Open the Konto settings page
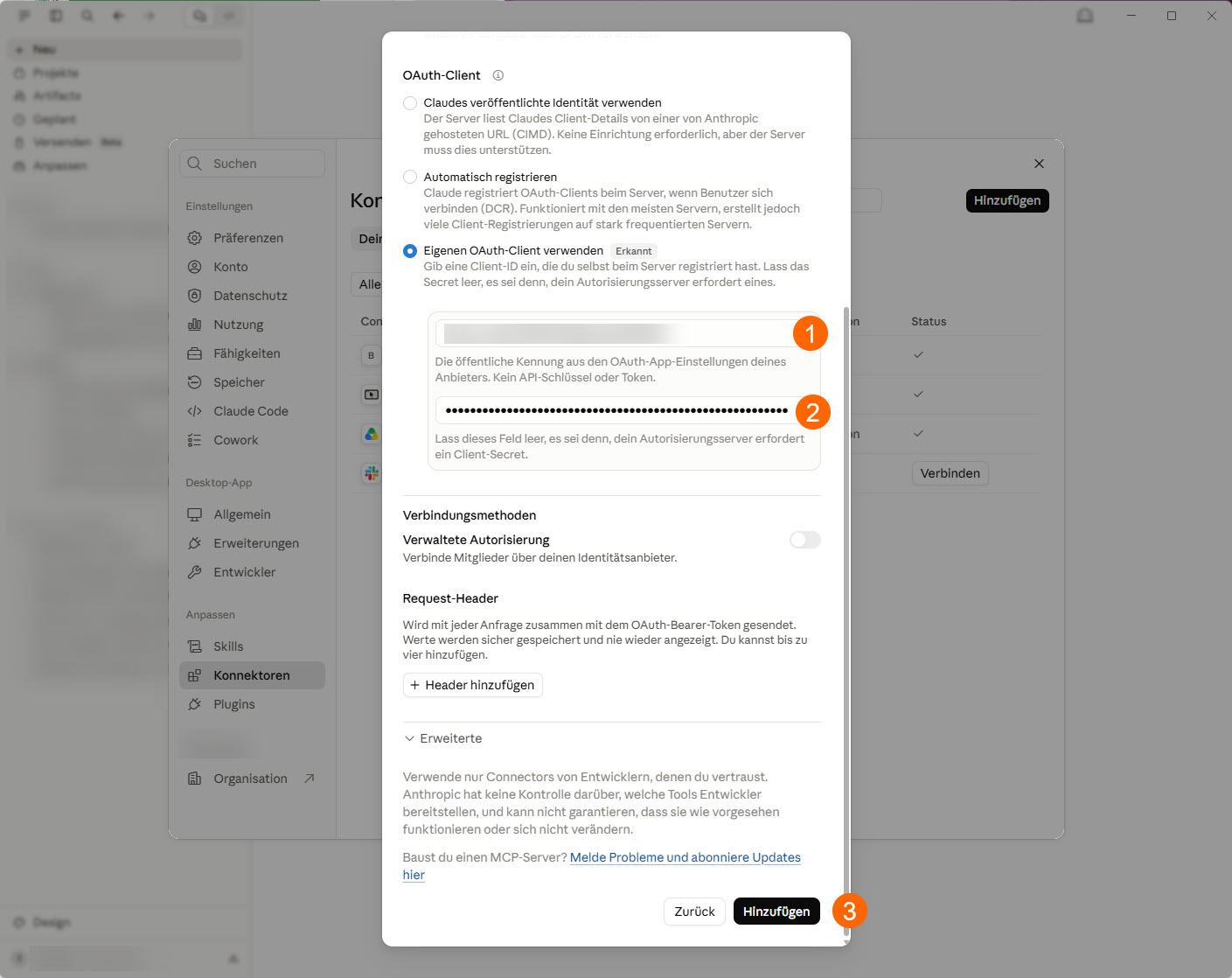The height and width of the screenshot is (978, 1232). [x=252, y=267]
